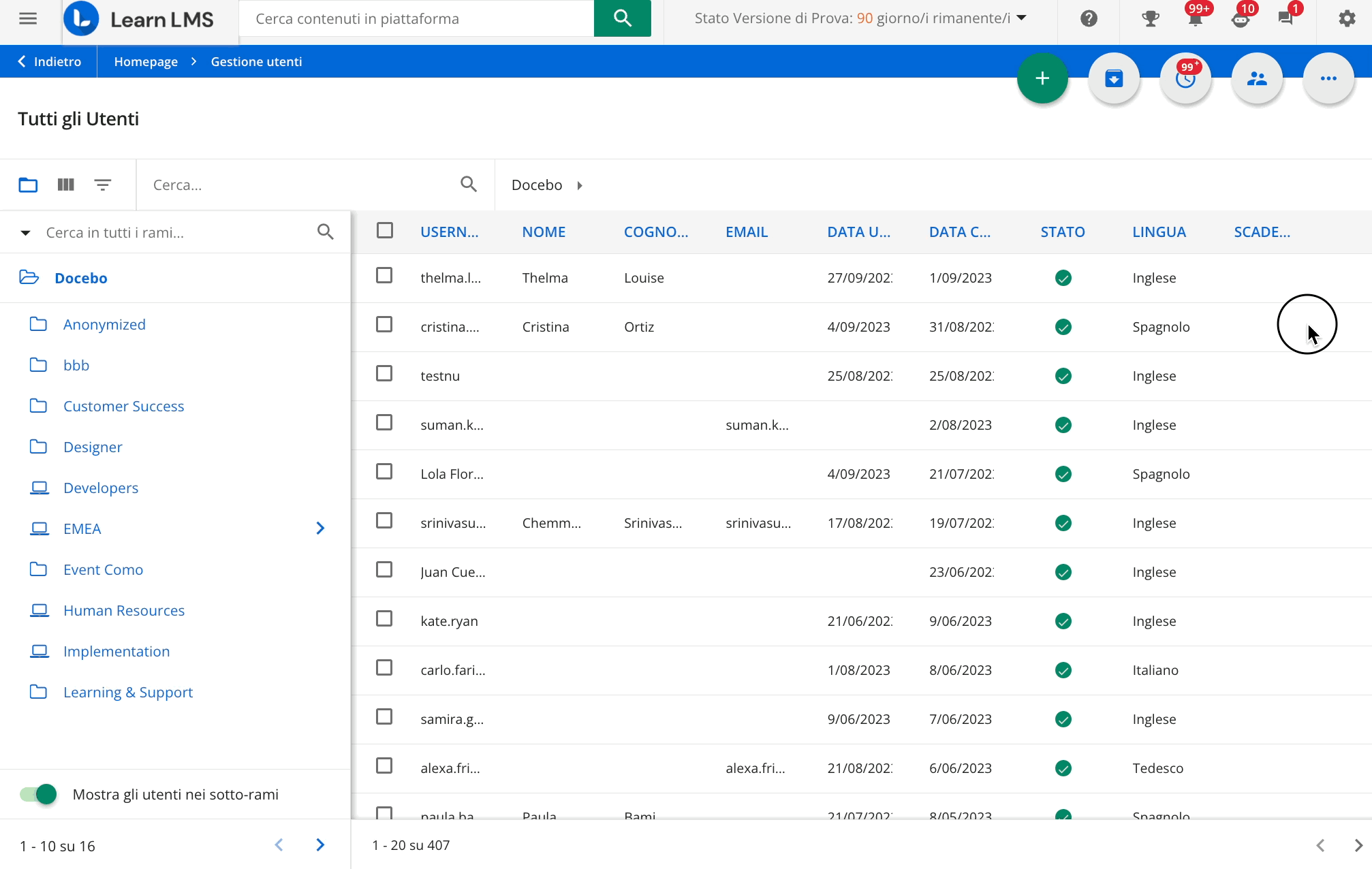Open the background jobs clock button
This screenshot has height=869, width=1372.
coord(1185,78)
